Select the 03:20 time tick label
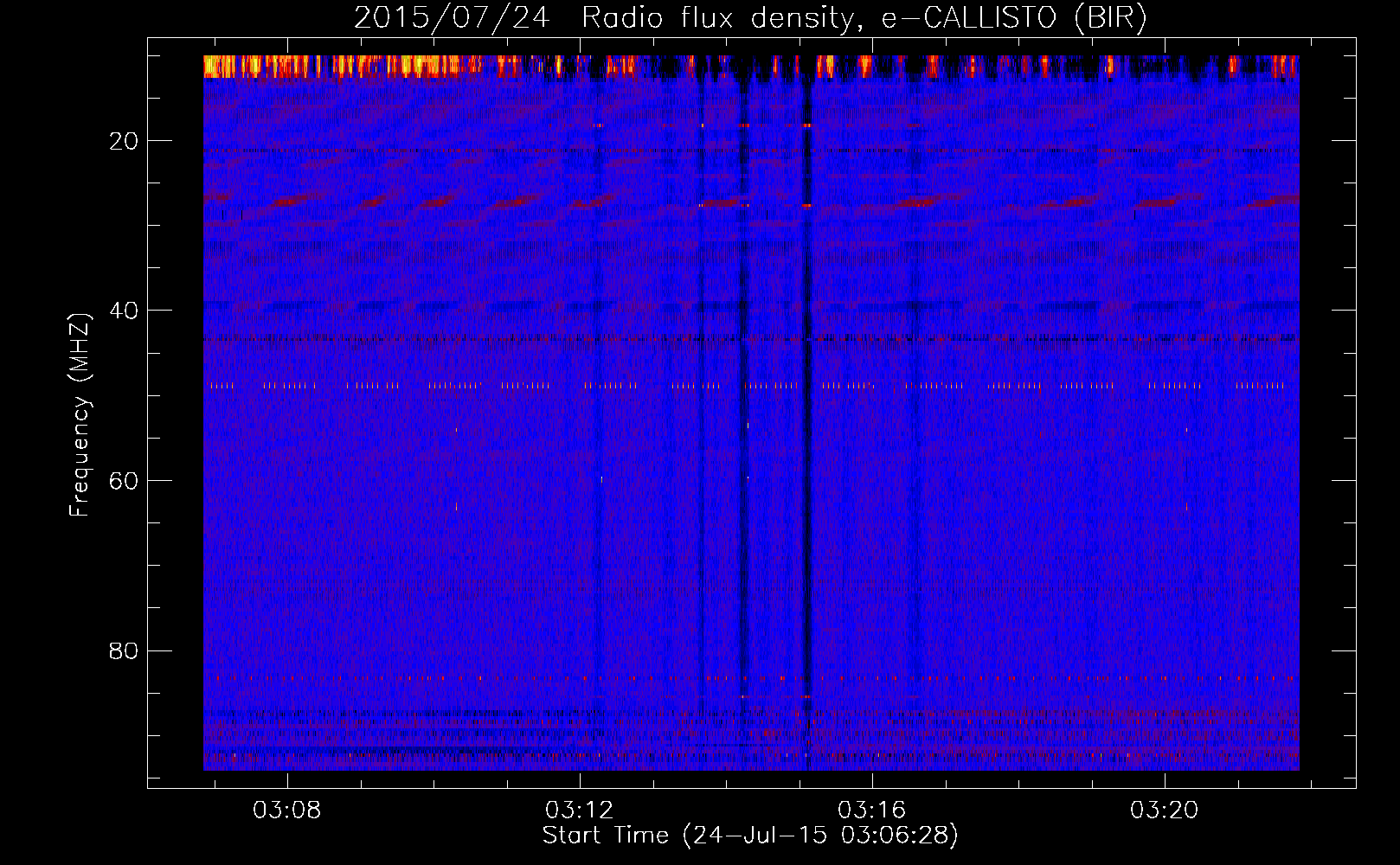 tap(1164, 810)
